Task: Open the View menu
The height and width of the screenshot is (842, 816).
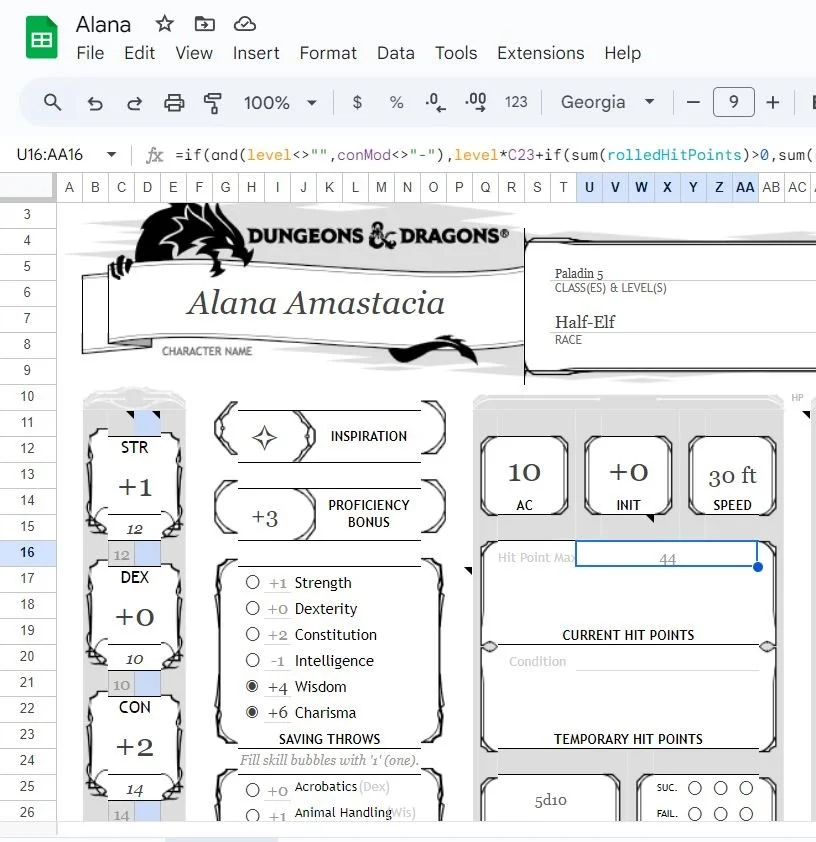Action: pos(194,53)
